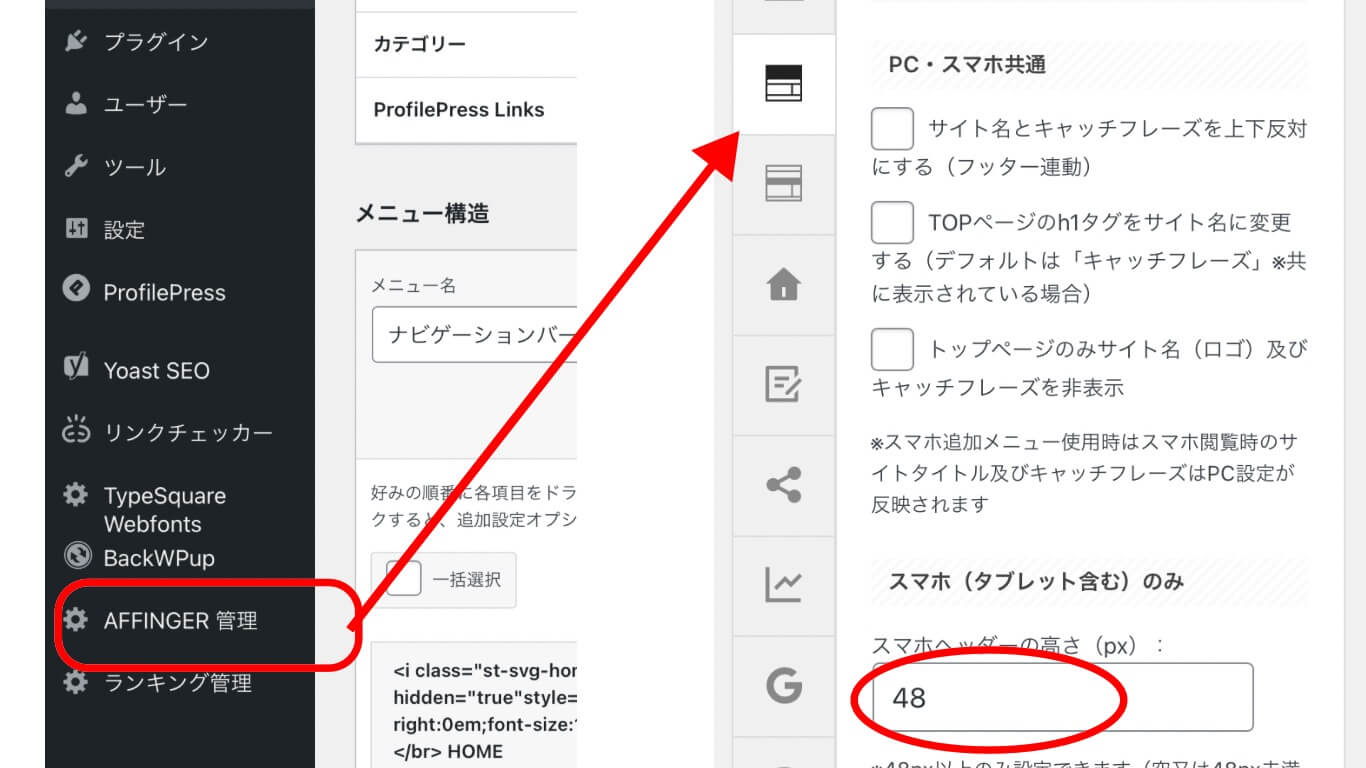Click the メニュー構造 heading
Viewport: 1366px width, 768px height.
click(423, 213)
